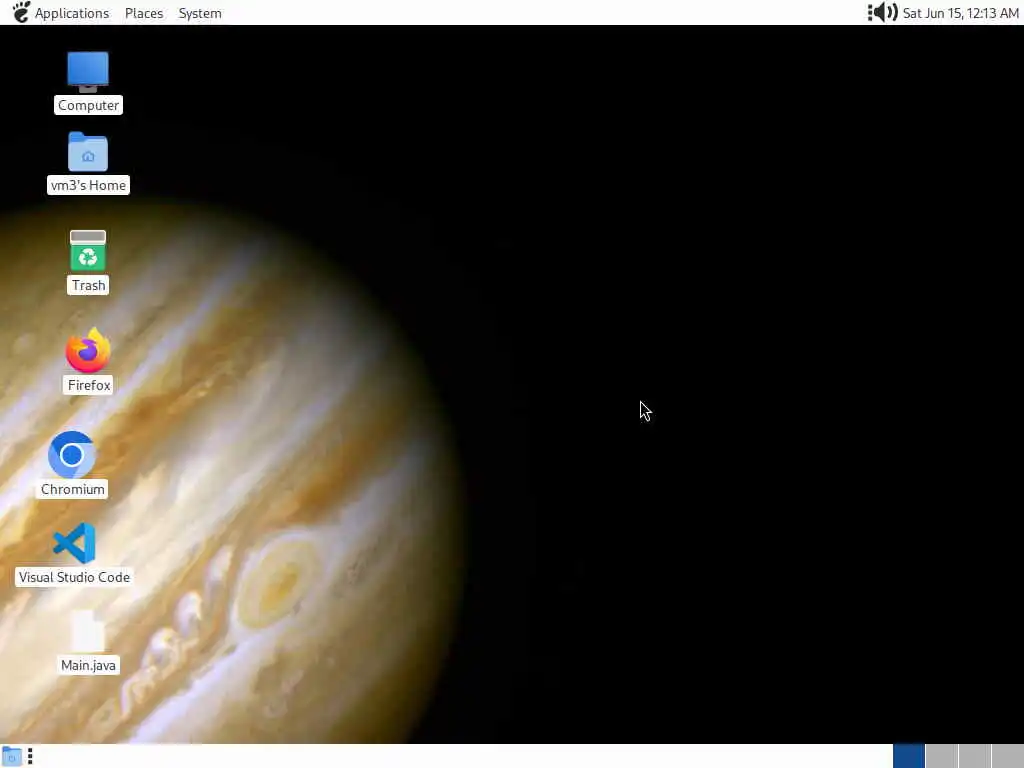Viewport: 1024px width, 768px height.
Task: Click the "Main.java" label text
Action: pos(88,665)
